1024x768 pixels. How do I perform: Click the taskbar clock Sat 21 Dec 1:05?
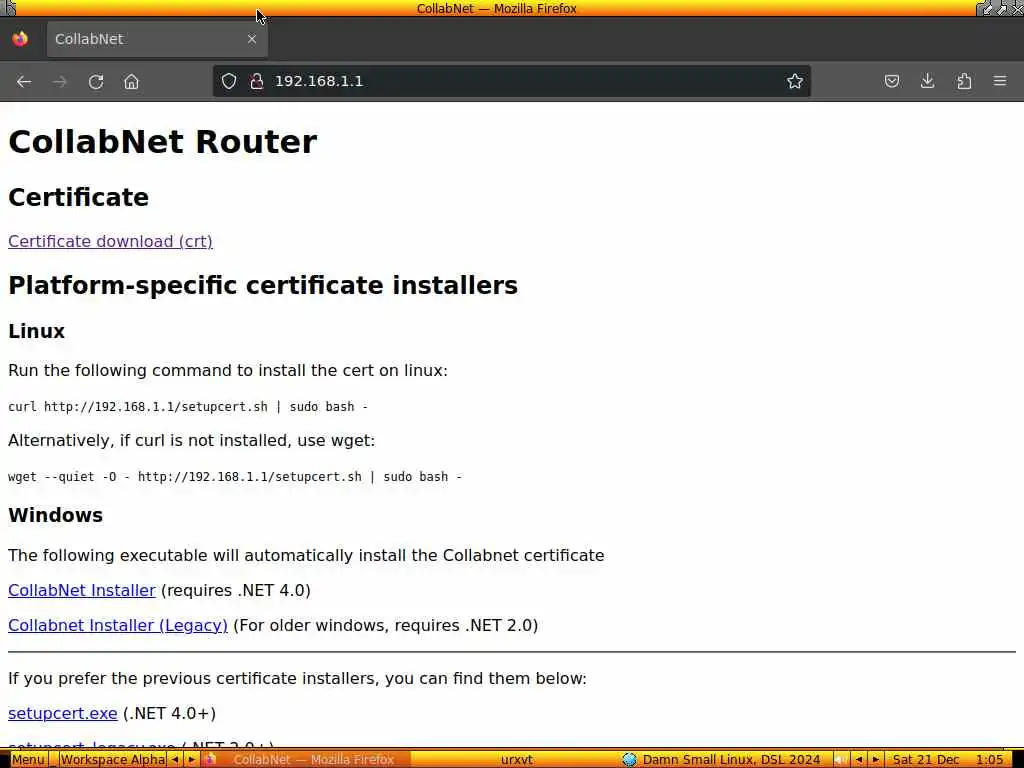[x=948, y=760]
